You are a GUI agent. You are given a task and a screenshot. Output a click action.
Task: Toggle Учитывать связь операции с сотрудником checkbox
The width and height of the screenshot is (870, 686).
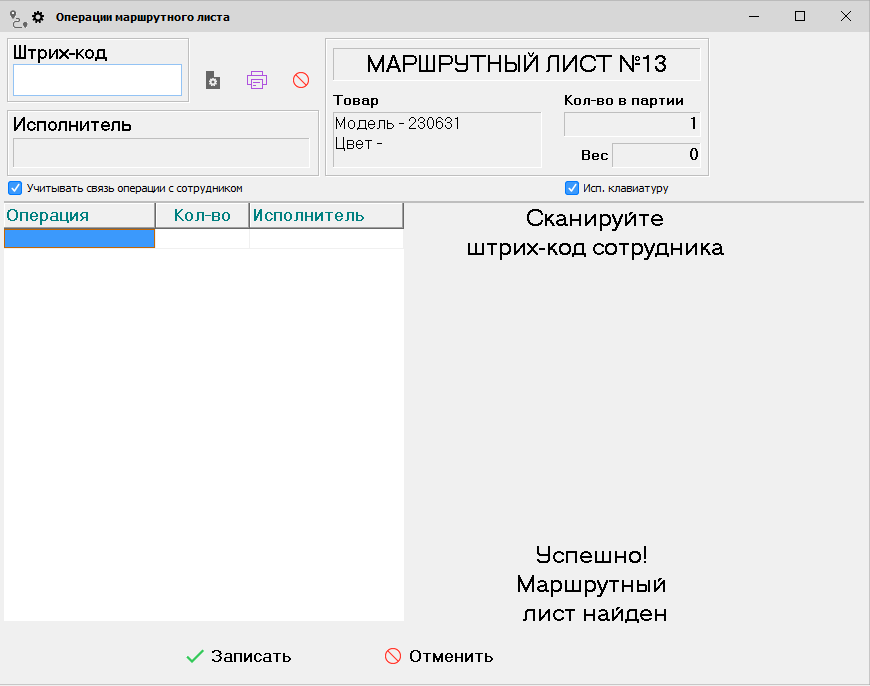coord(15,188)
